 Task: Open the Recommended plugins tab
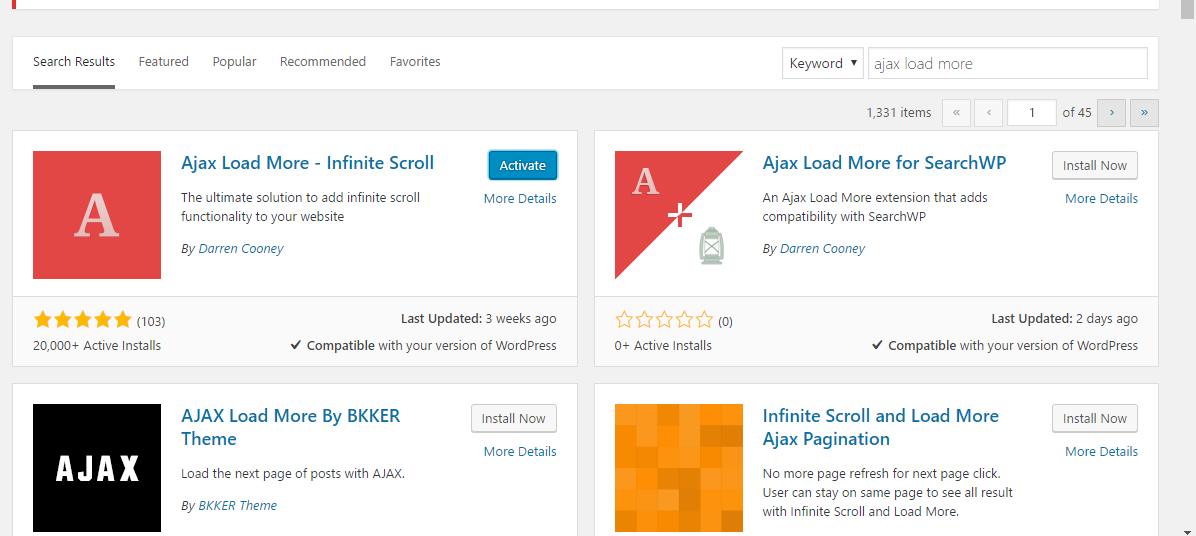pyautogui.click(x=323, y=62)
